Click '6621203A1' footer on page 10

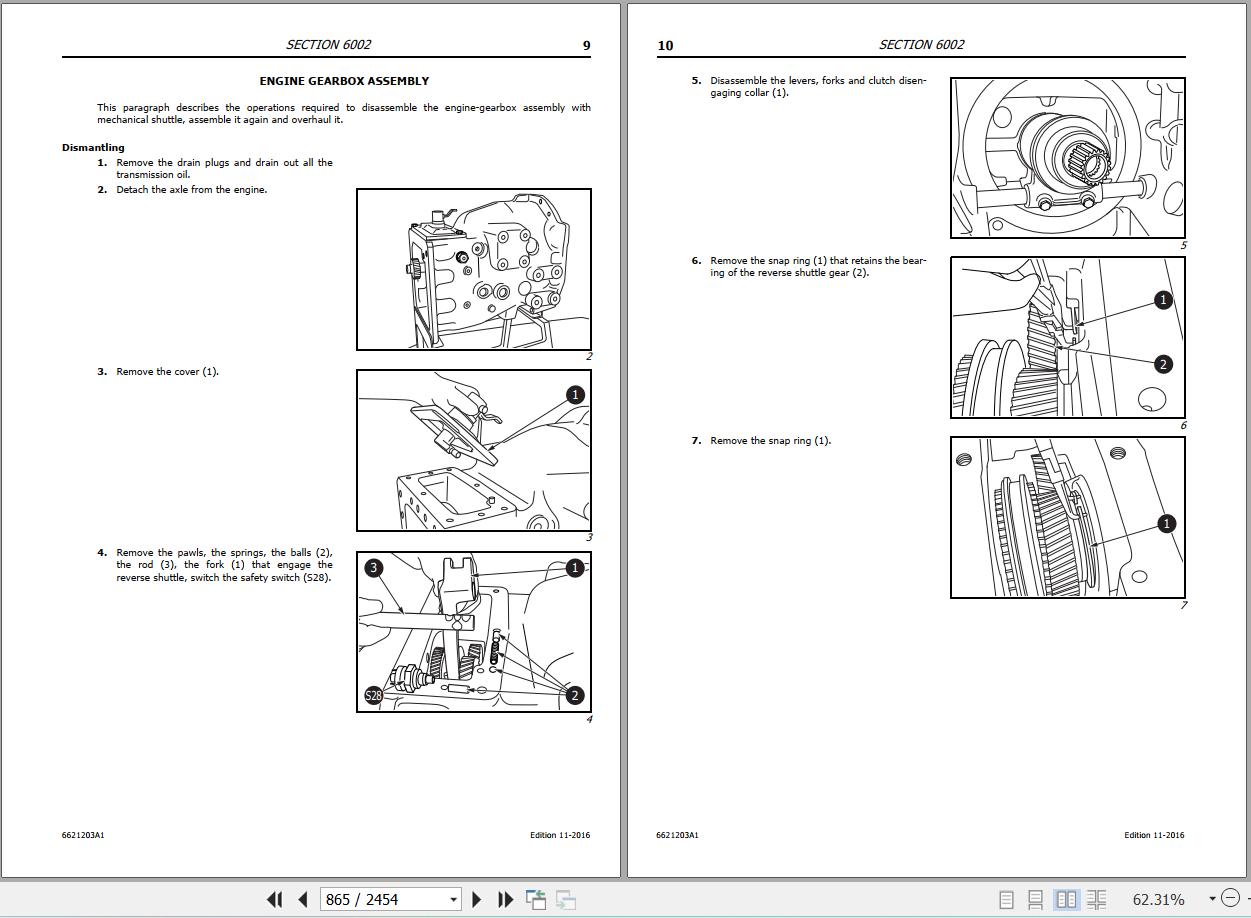click(677, 835)
